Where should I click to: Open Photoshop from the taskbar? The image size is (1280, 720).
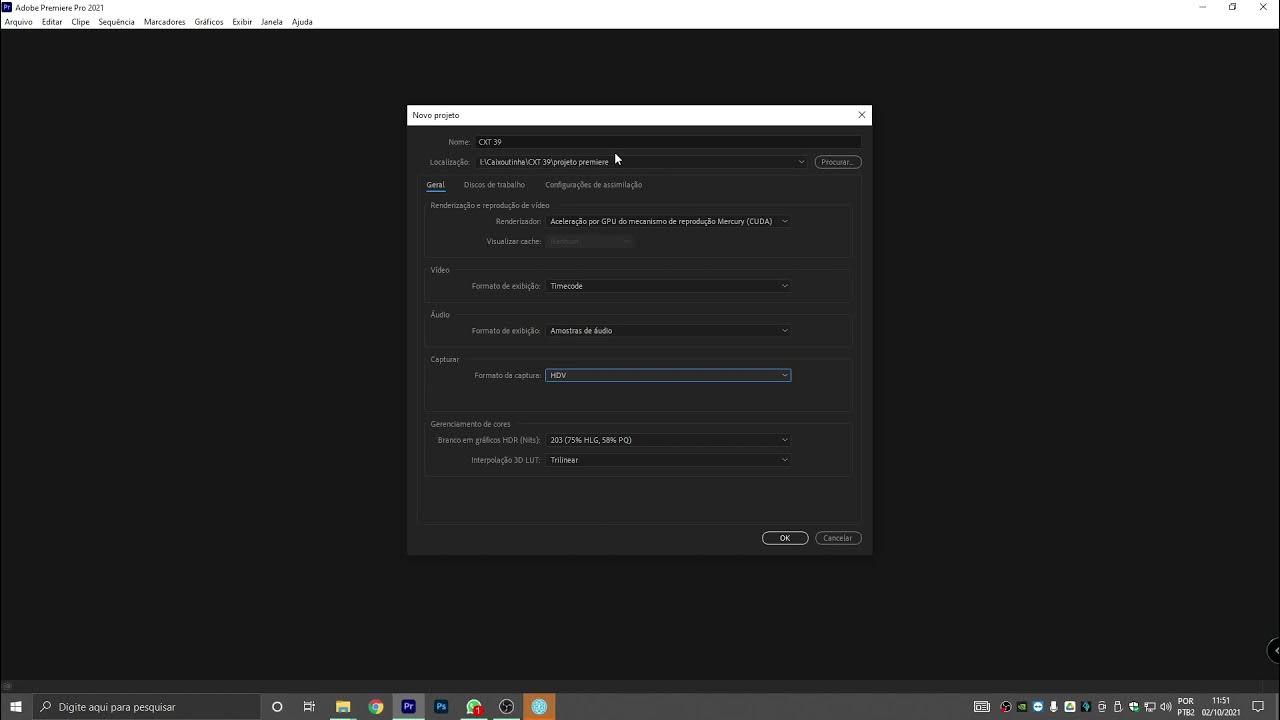pos(441,707)
